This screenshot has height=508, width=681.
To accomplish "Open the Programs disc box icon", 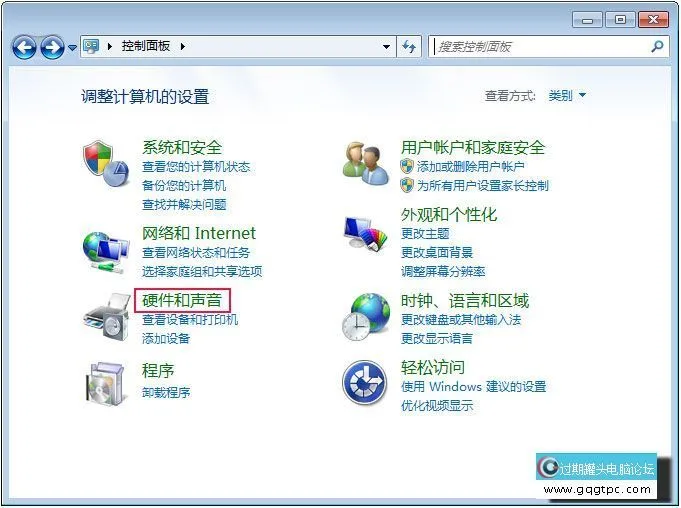I will click(105, 383).
